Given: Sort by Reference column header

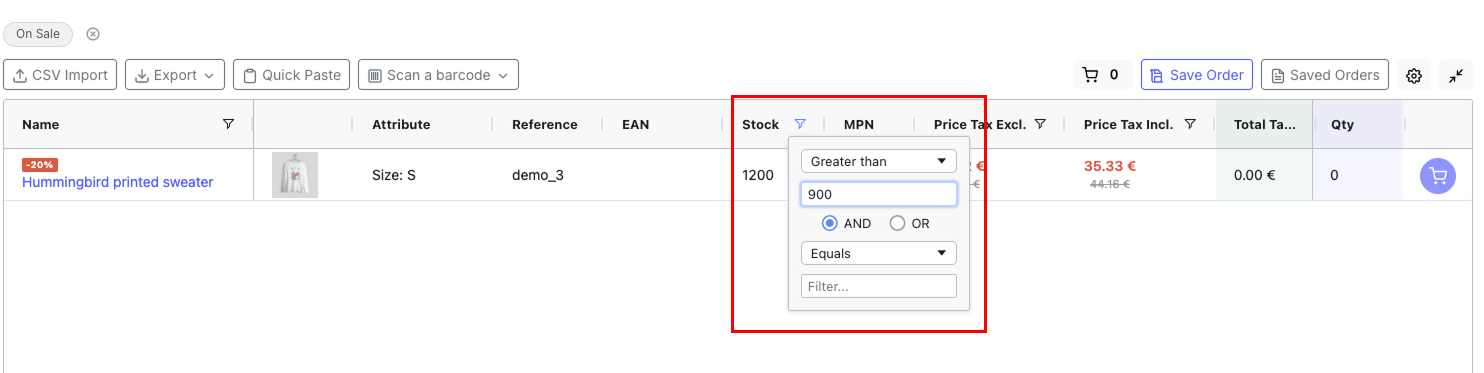Looking at the screenshot, I should click(545, 124).
